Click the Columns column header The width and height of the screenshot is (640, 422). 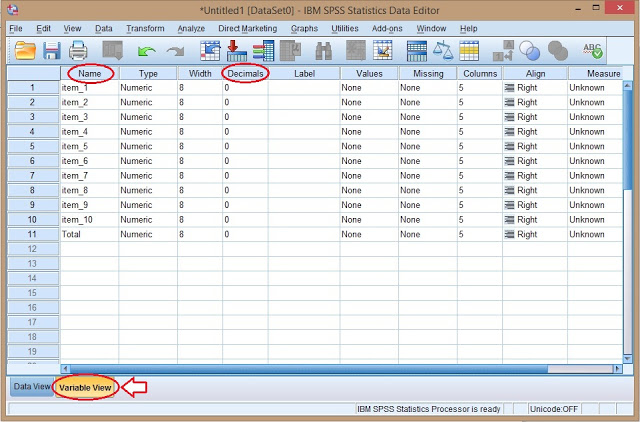pos(480,73)
